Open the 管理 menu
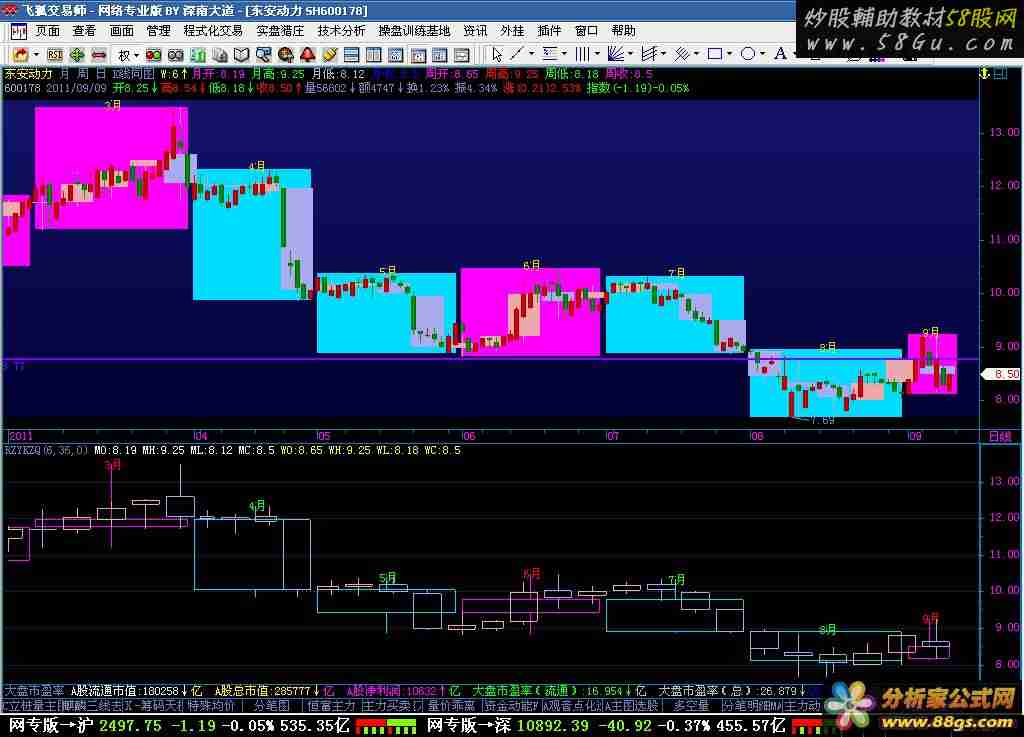1024x737 pixels. pos(158,31)
